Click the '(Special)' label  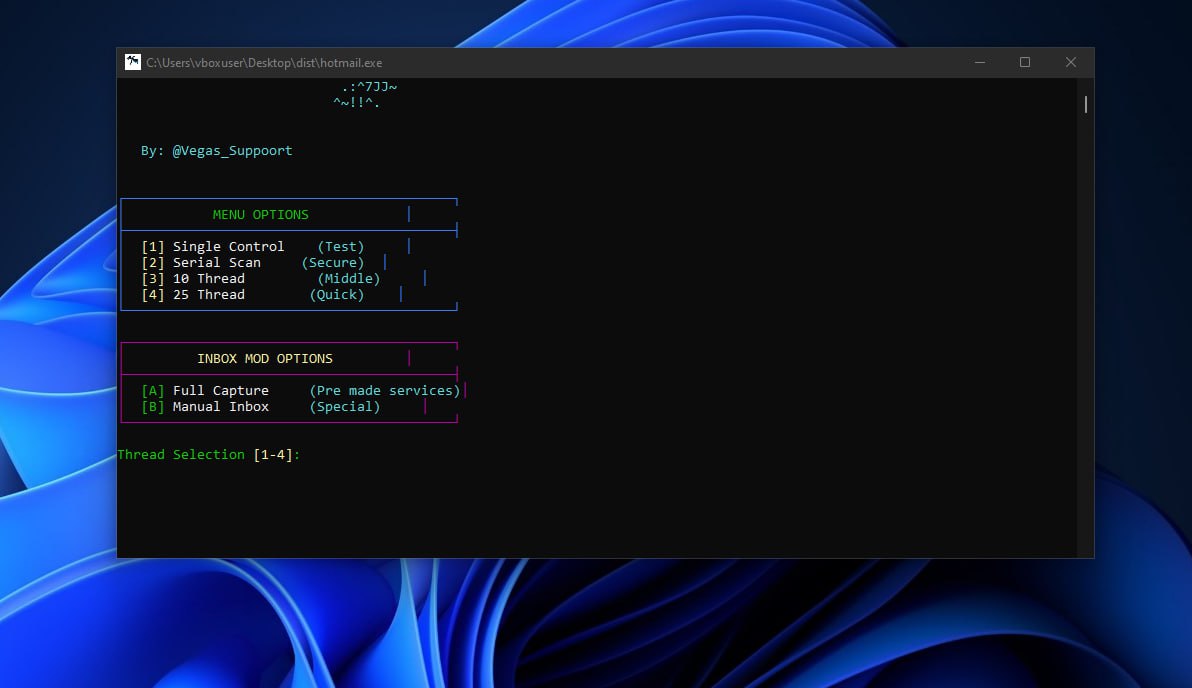point(344,407)
